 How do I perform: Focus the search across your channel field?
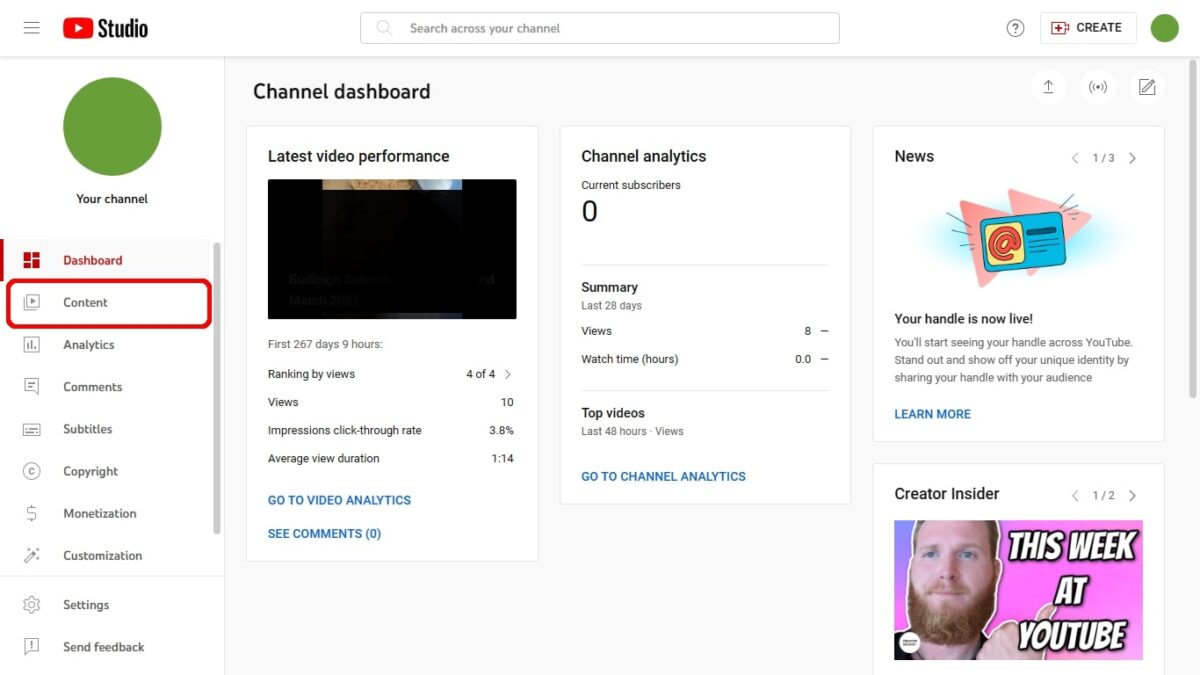point(600,28)
